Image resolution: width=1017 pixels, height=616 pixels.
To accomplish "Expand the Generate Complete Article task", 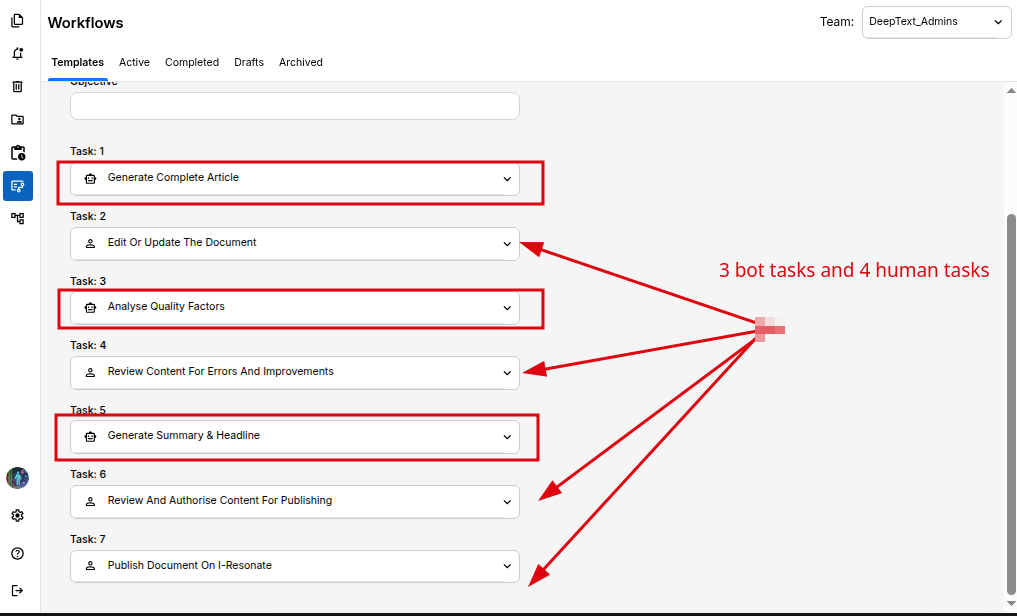I will click(506, 179).
